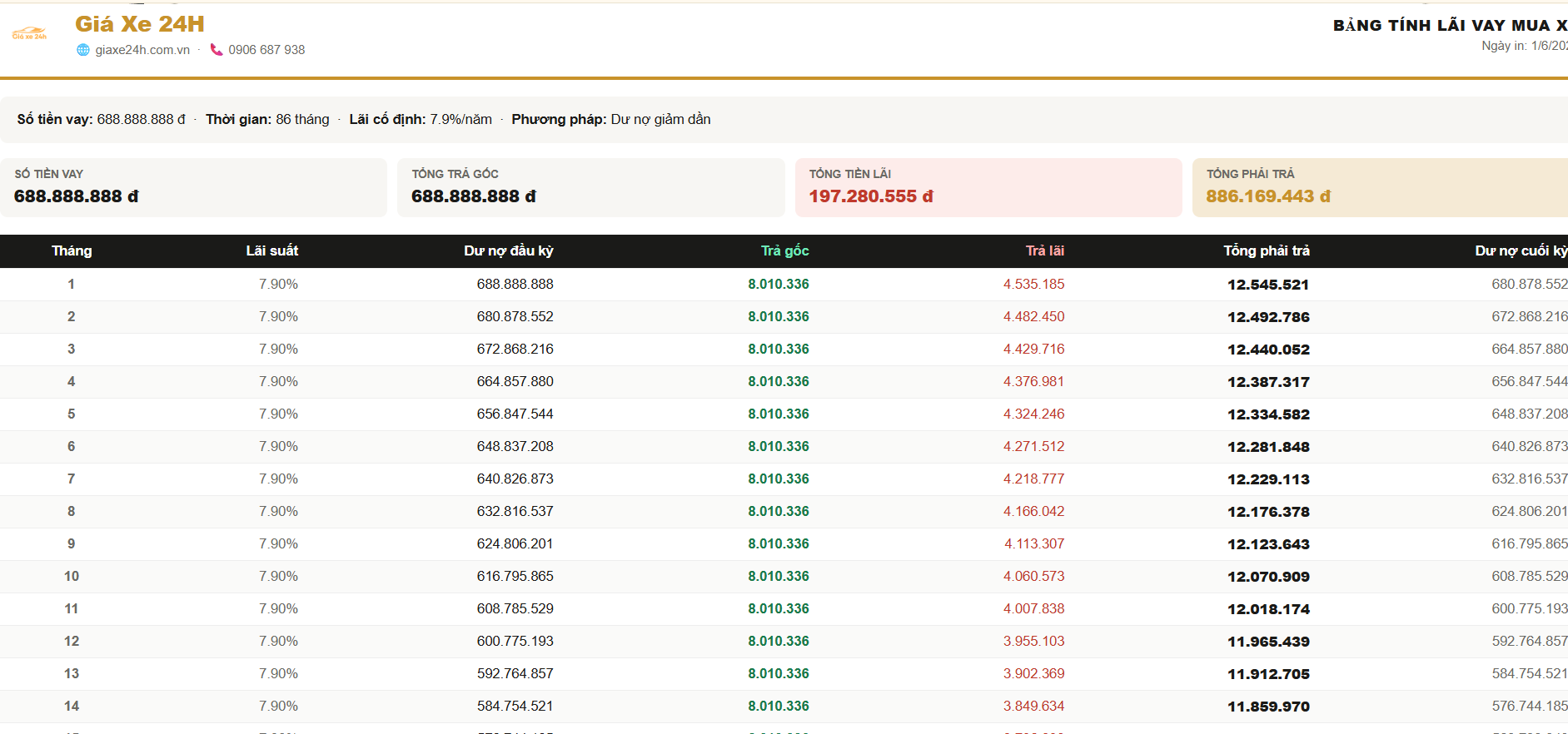
Task: Click the Dư nợ cuối kỳ column header
Action: 1521,250
